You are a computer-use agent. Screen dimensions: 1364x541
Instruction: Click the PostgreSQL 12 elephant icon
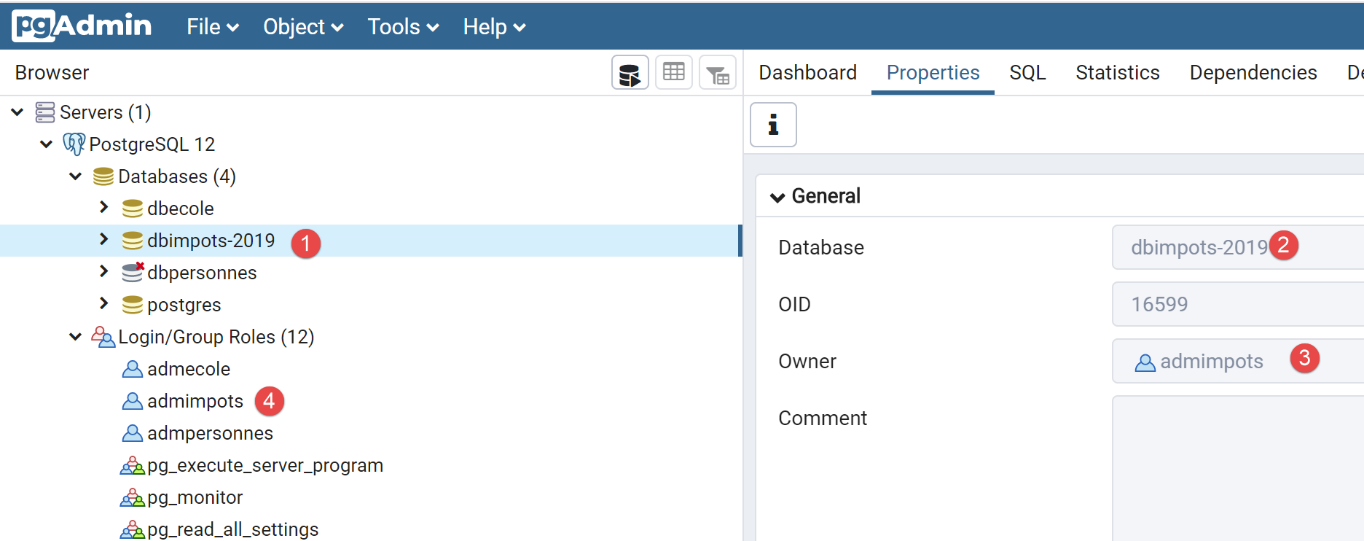click(74, 144)
